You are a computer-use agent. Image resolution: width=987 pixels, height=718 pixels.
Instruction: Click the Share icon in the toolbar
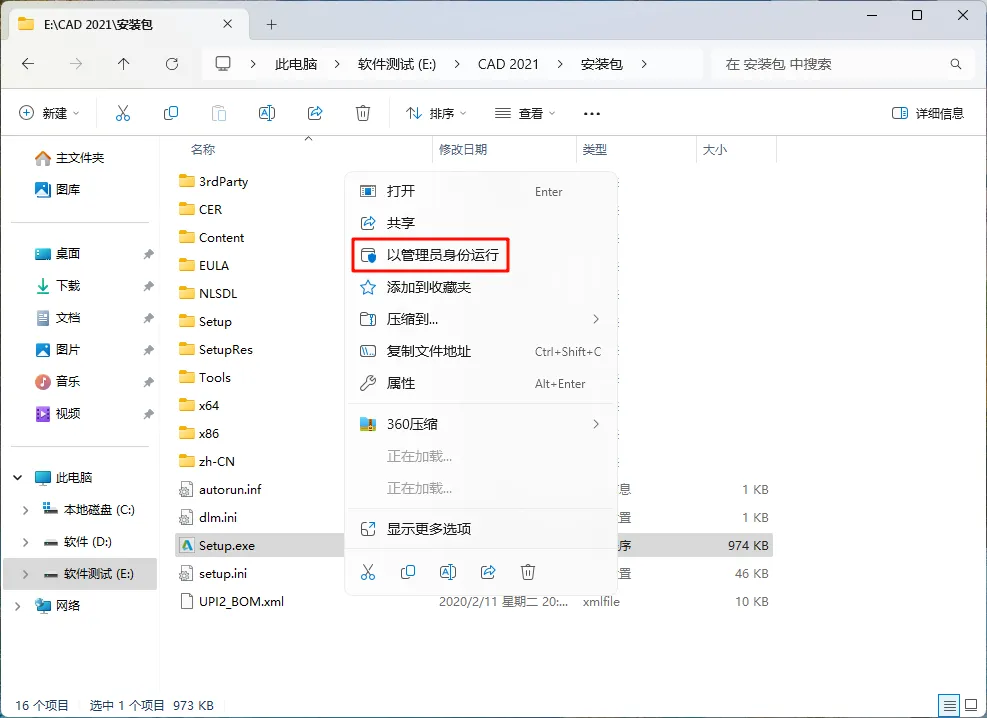pos(315,113)
